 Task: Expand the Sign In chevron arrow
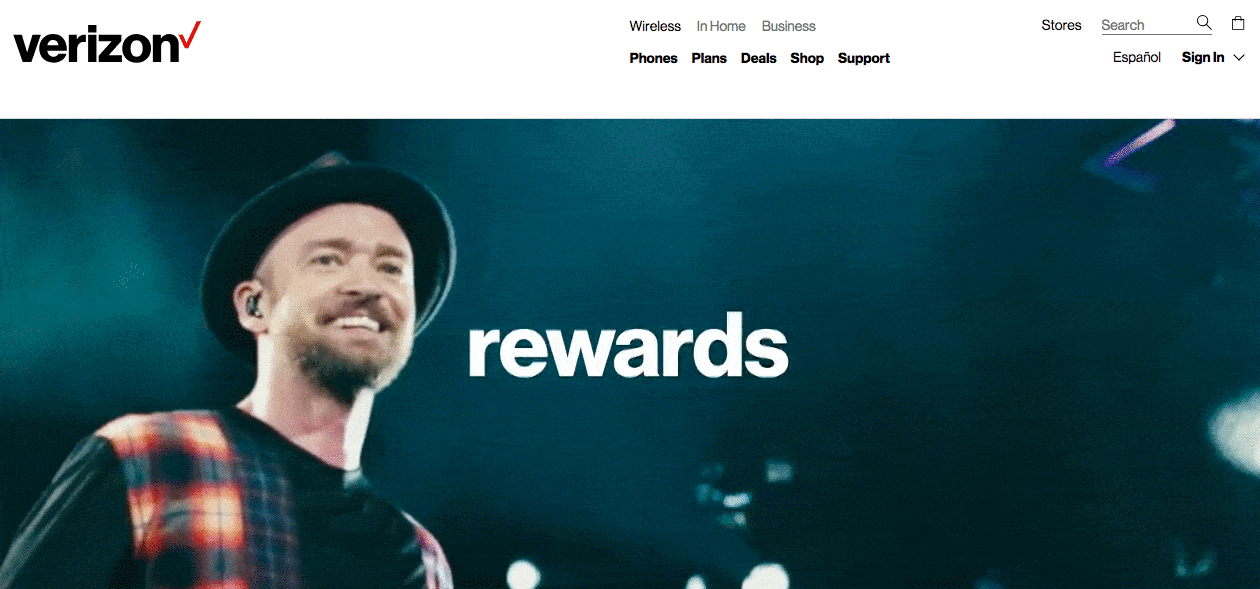1239,58
